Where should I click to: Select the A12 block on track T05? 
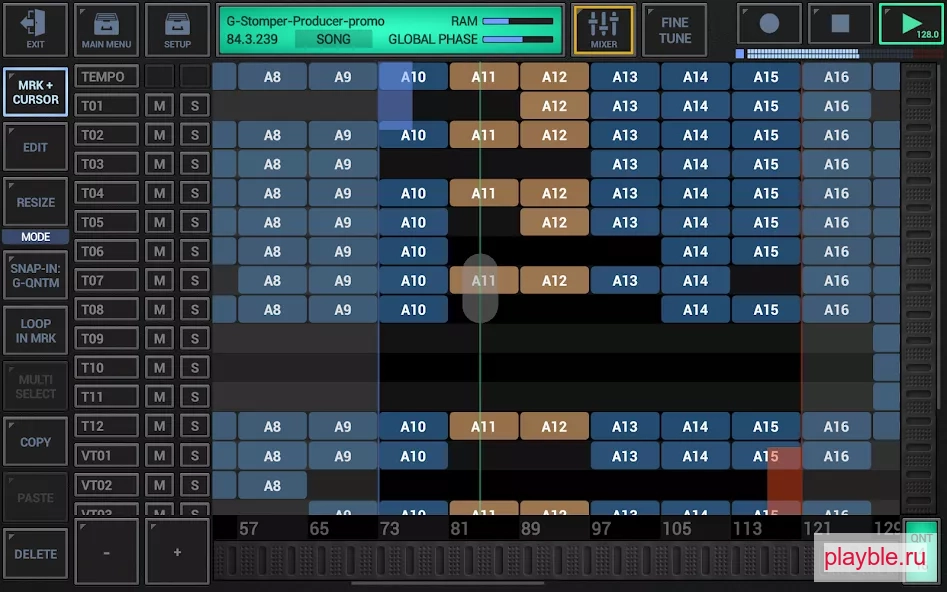554,222
